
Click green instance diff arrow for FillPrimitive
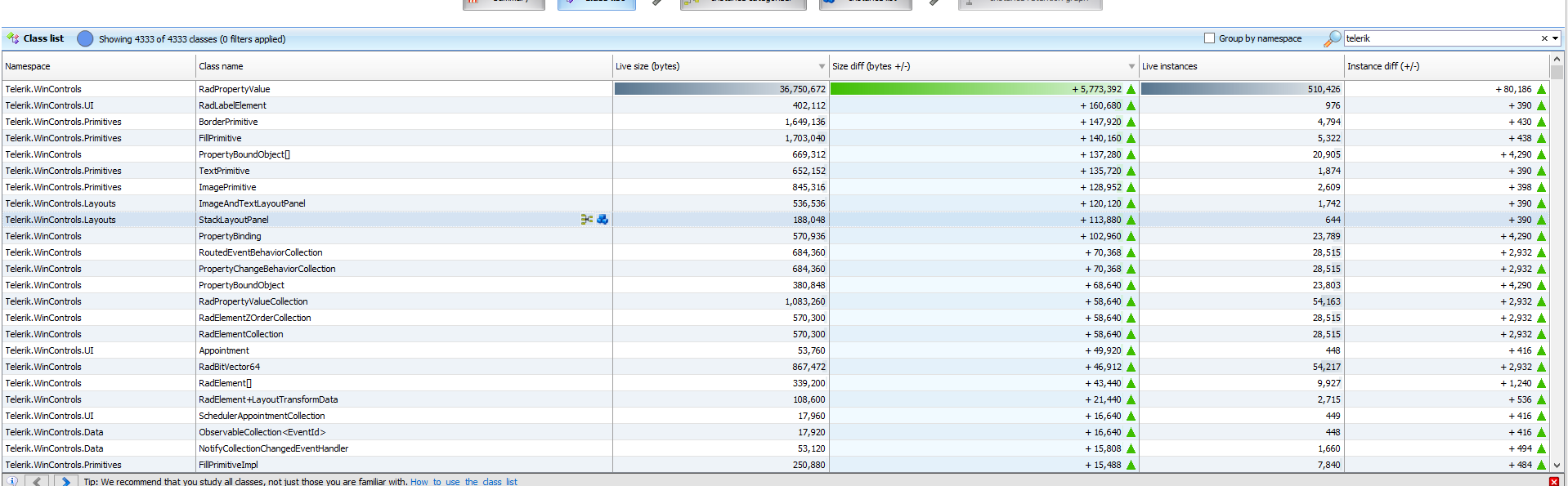point(1541,138)
